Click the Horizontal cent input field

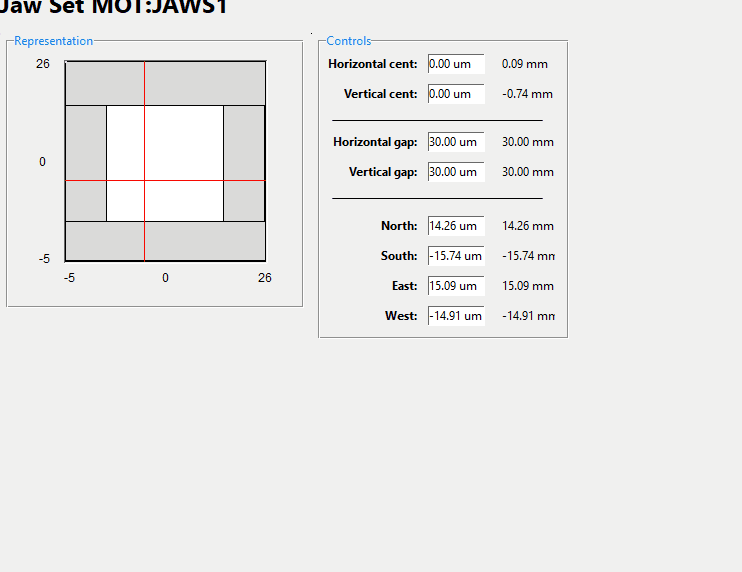pyautogui.click(x=456, y=64)
